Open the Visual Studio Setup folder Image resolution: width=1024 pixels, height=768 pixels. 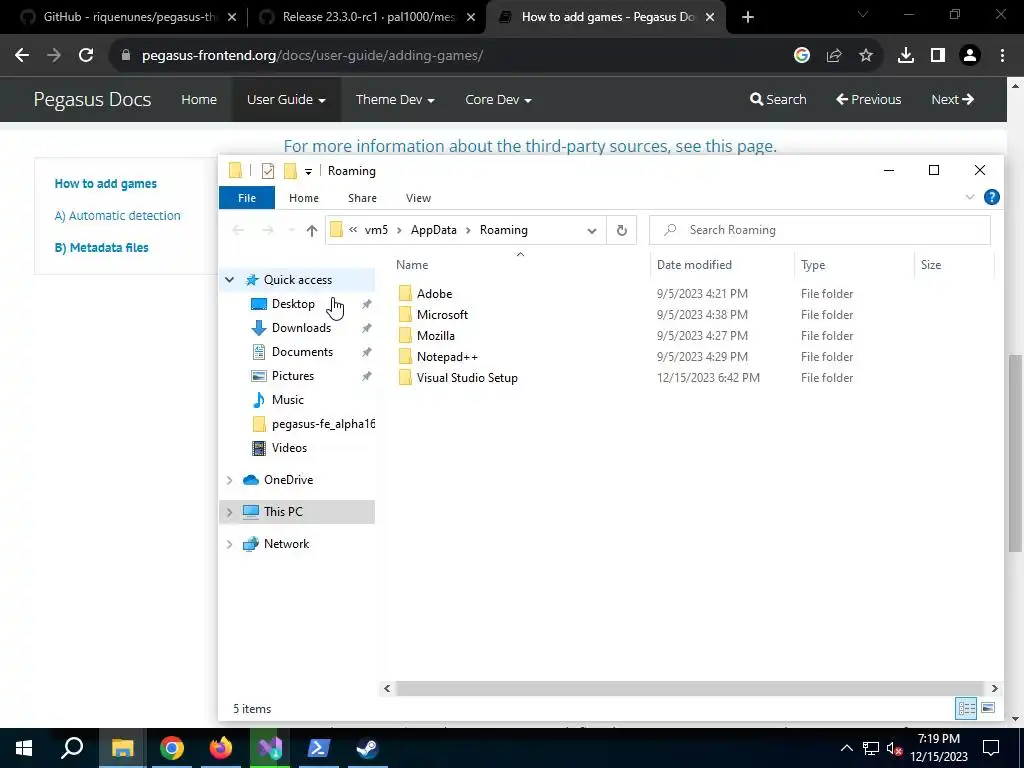click(x=467, y=377)
